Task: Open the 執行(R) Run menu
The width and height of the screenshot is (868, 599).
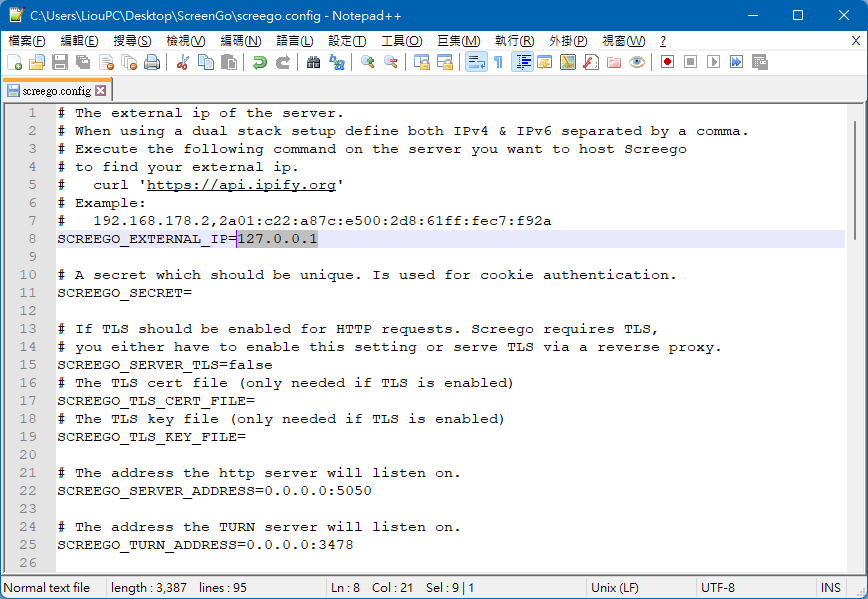Action: coord(515,41)
